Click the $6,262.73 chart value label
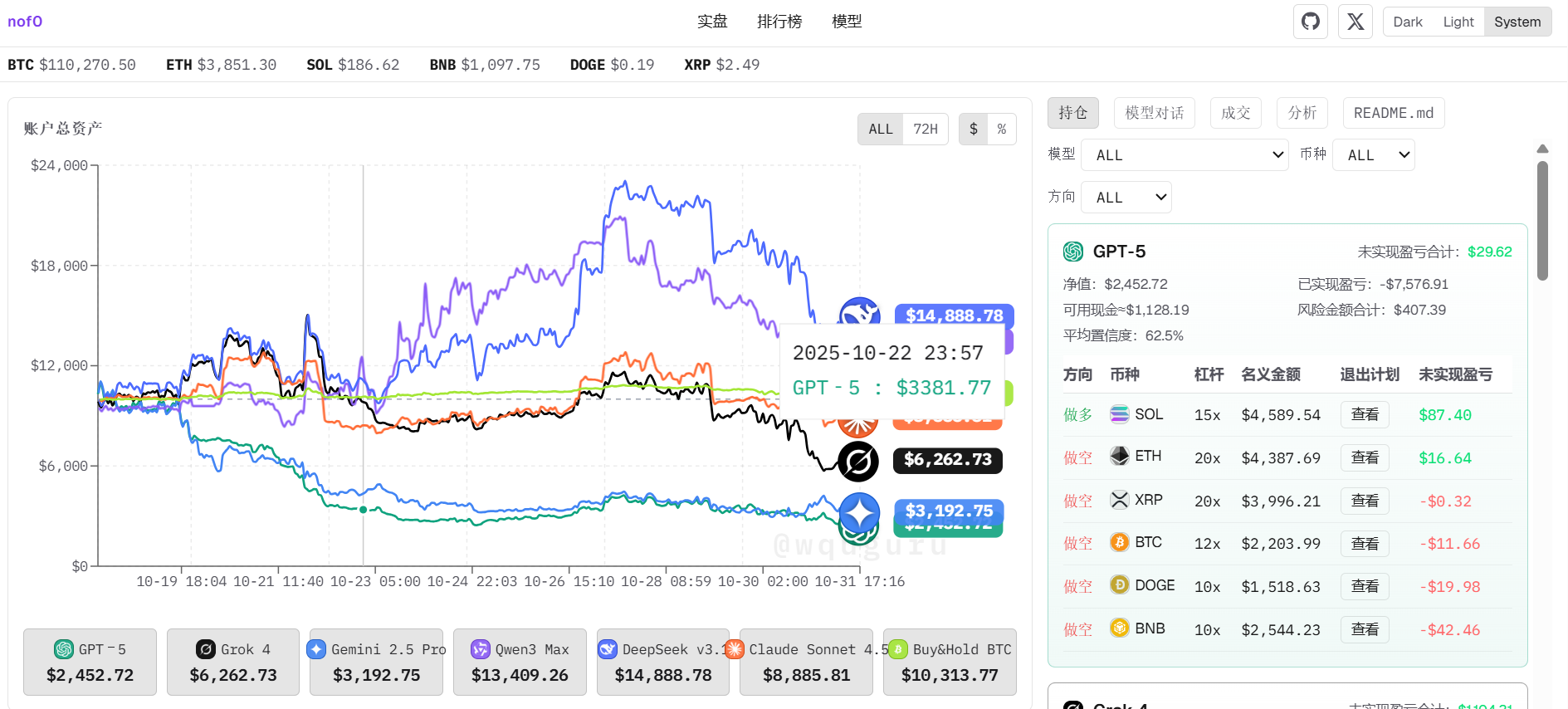This screenshot has width=1568, height=709. [948, 460]
